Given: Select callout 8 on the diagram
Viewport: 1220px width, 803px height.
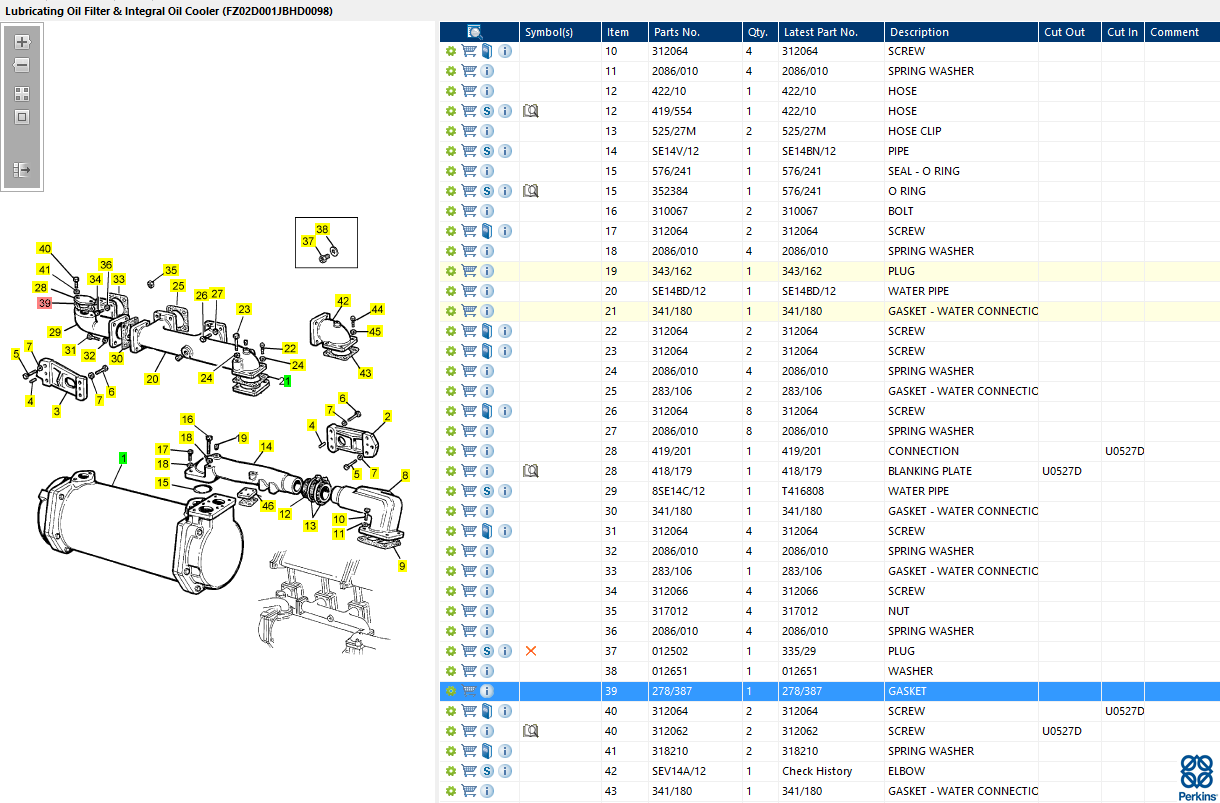Looking at the screenshot, I should (x=405, y=475).
